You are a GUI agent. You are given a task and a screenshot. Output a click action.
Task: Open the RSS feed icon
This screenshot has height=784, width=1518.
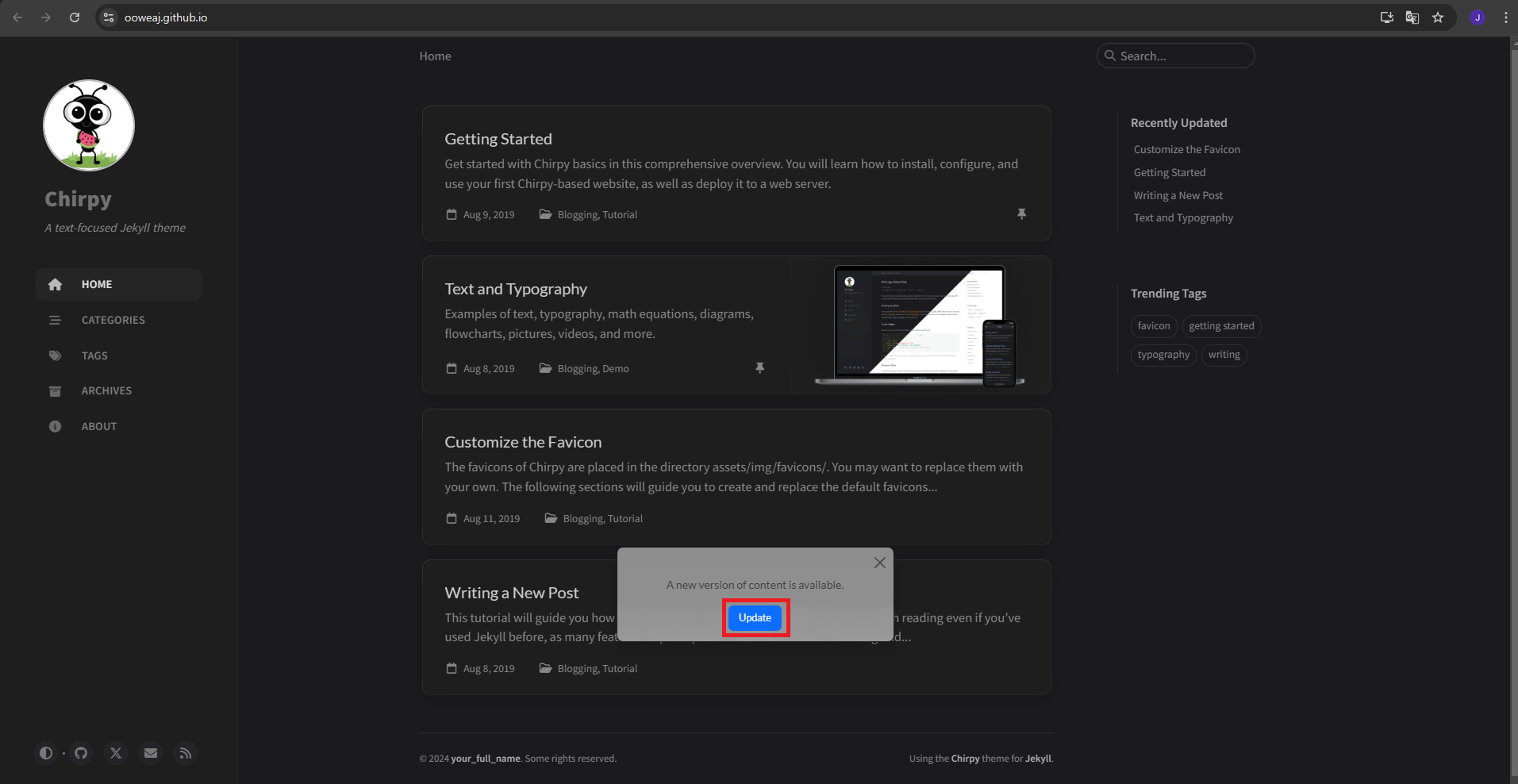click(x=186, y=753)
